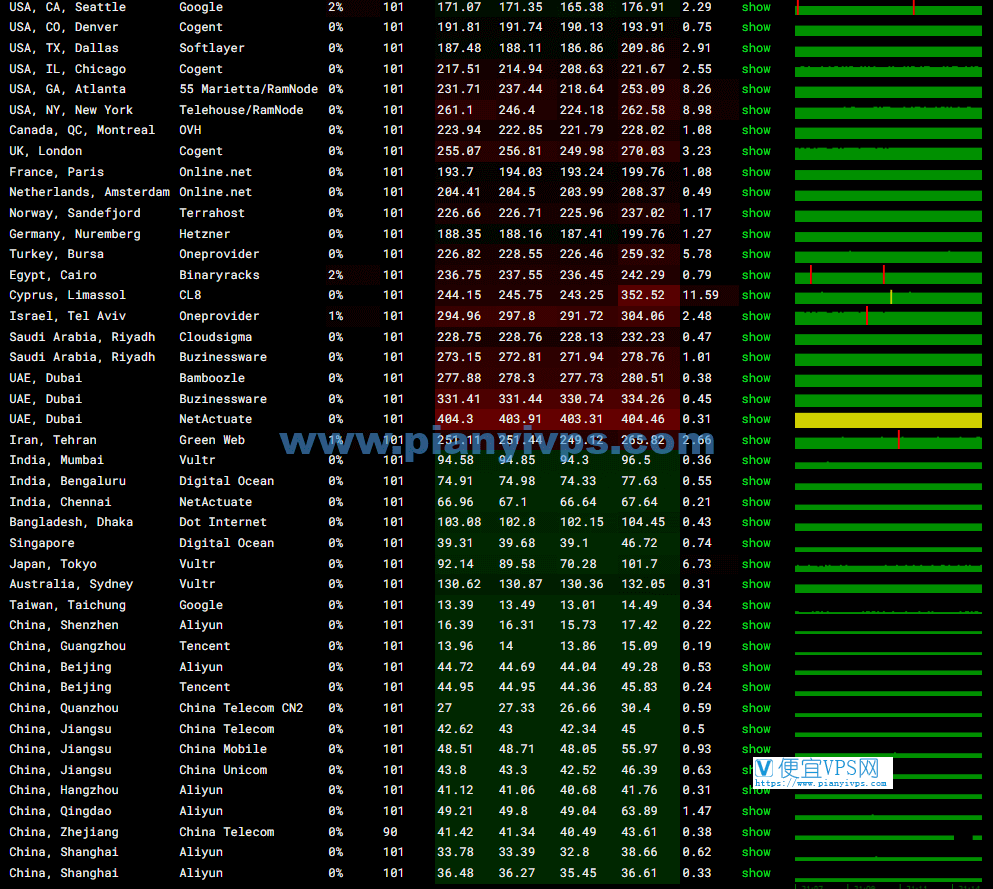Screen dimensions: 993x889
Task: Select the 331.41 latency value
Action: [459, 400]
